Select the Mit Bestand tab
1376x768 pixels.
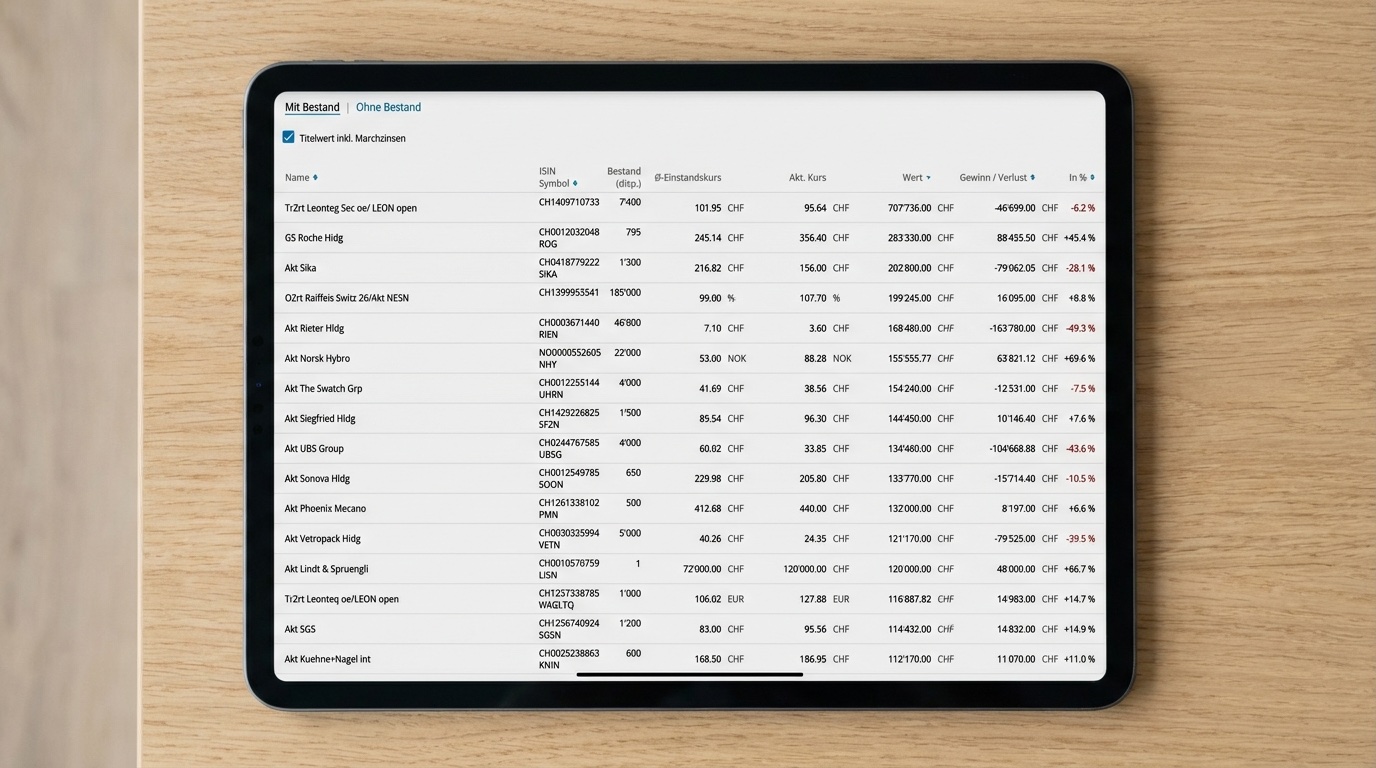pyautogui.click(x=312, y=107)
